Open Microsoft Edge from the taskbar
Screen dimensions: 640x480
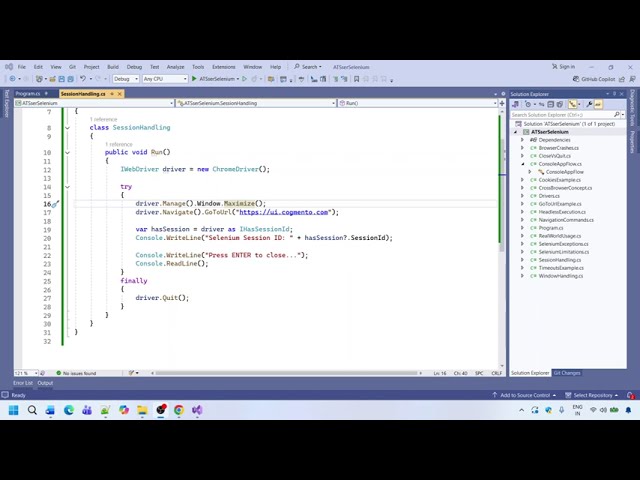[x=69, y=410]
